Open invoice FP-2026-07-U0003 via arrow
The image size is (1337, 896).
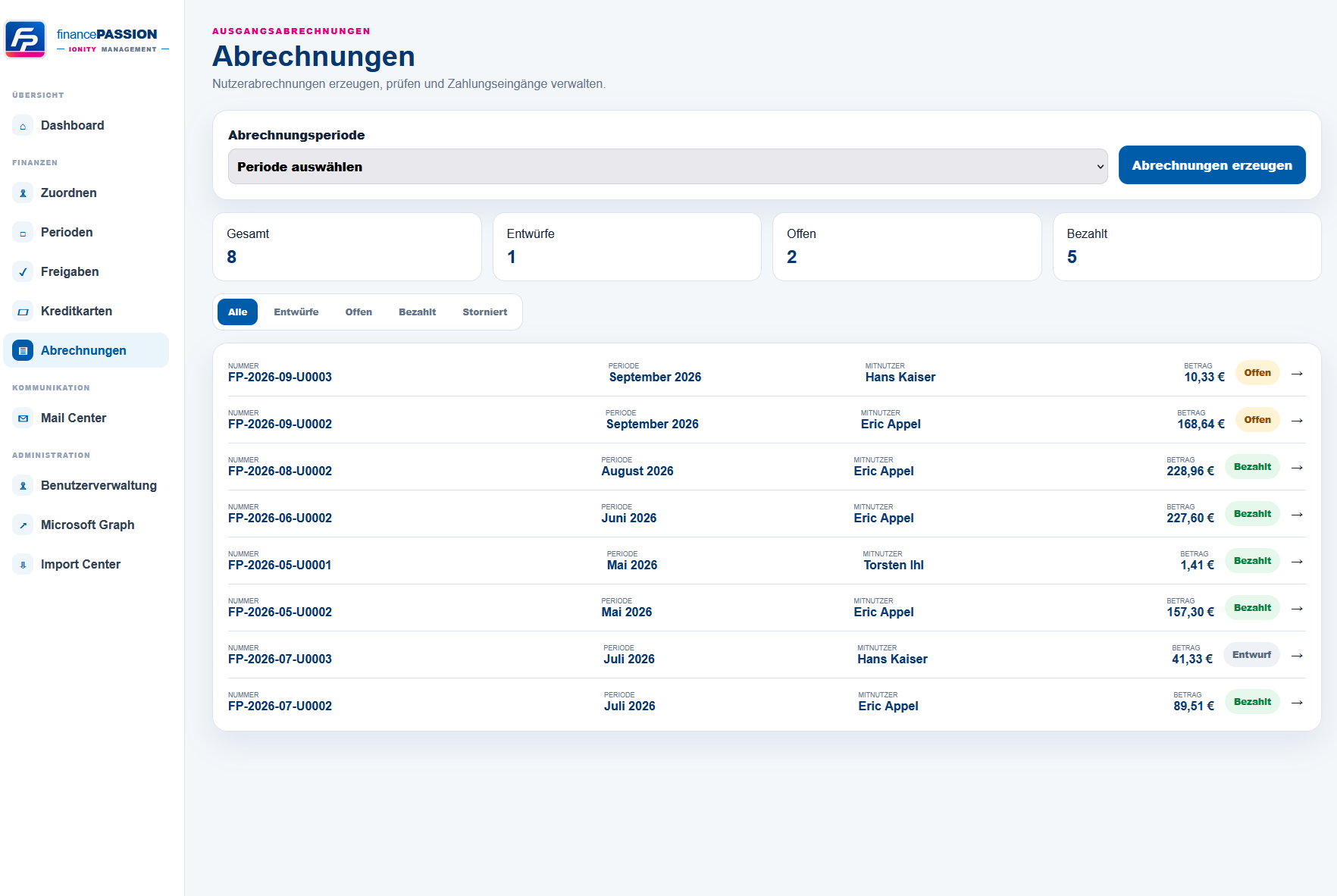tap(1297, 656)
